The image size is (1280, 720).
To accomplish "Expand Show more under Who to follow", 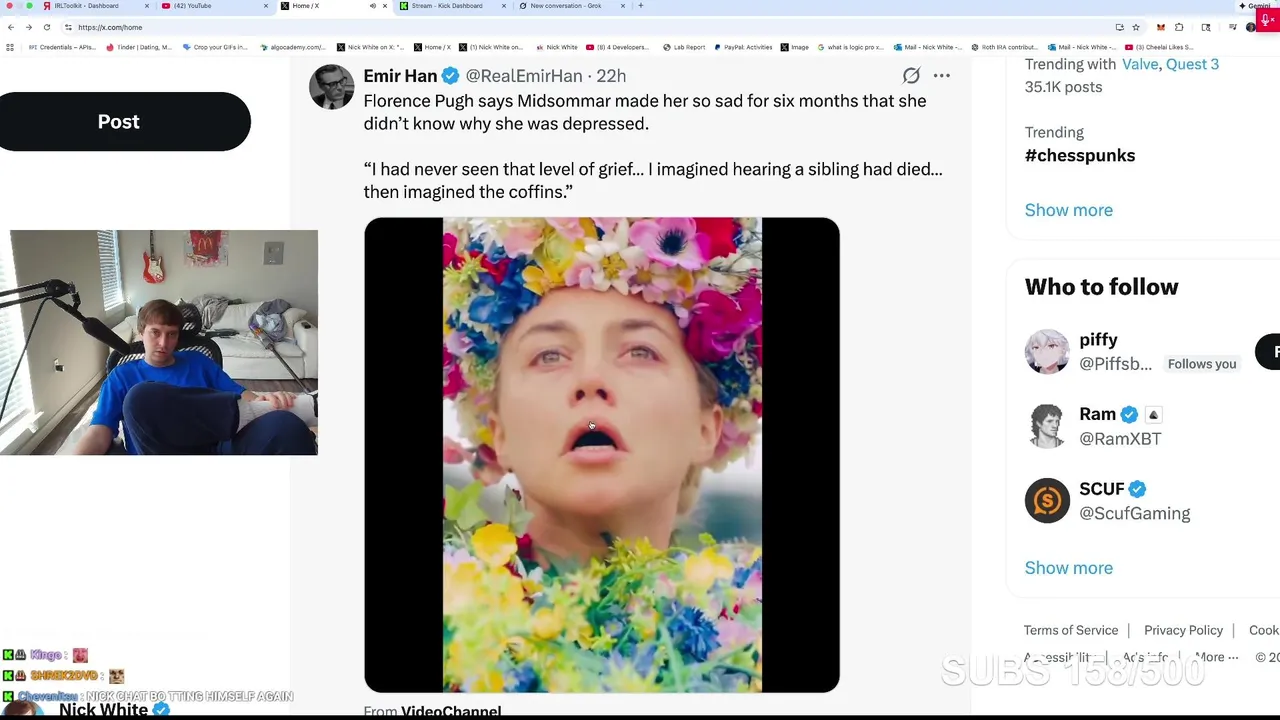I will (x=1068, y=568).
